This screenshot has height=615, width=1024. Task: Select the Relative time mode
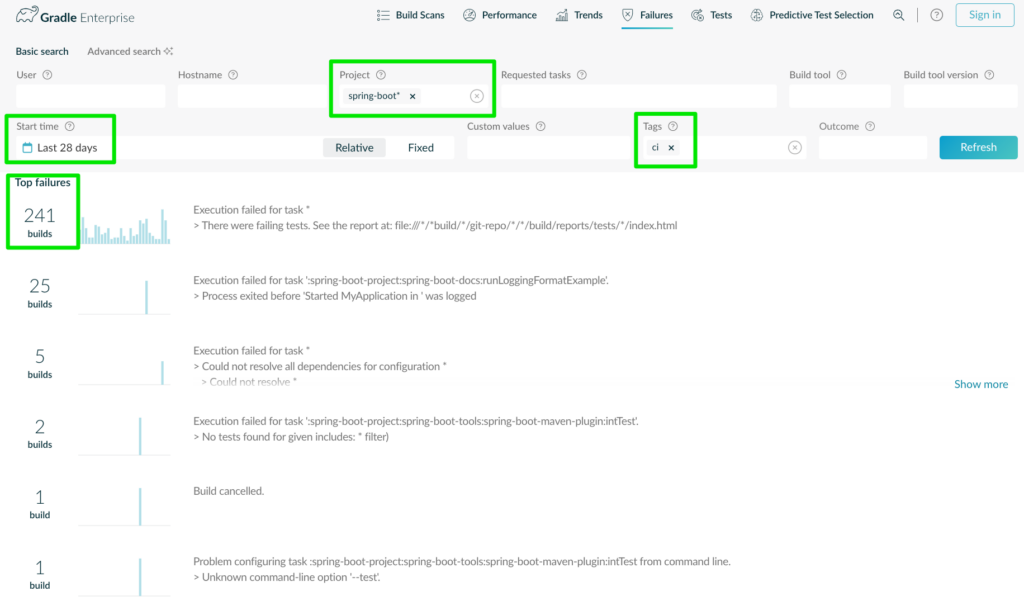point(354,148)
